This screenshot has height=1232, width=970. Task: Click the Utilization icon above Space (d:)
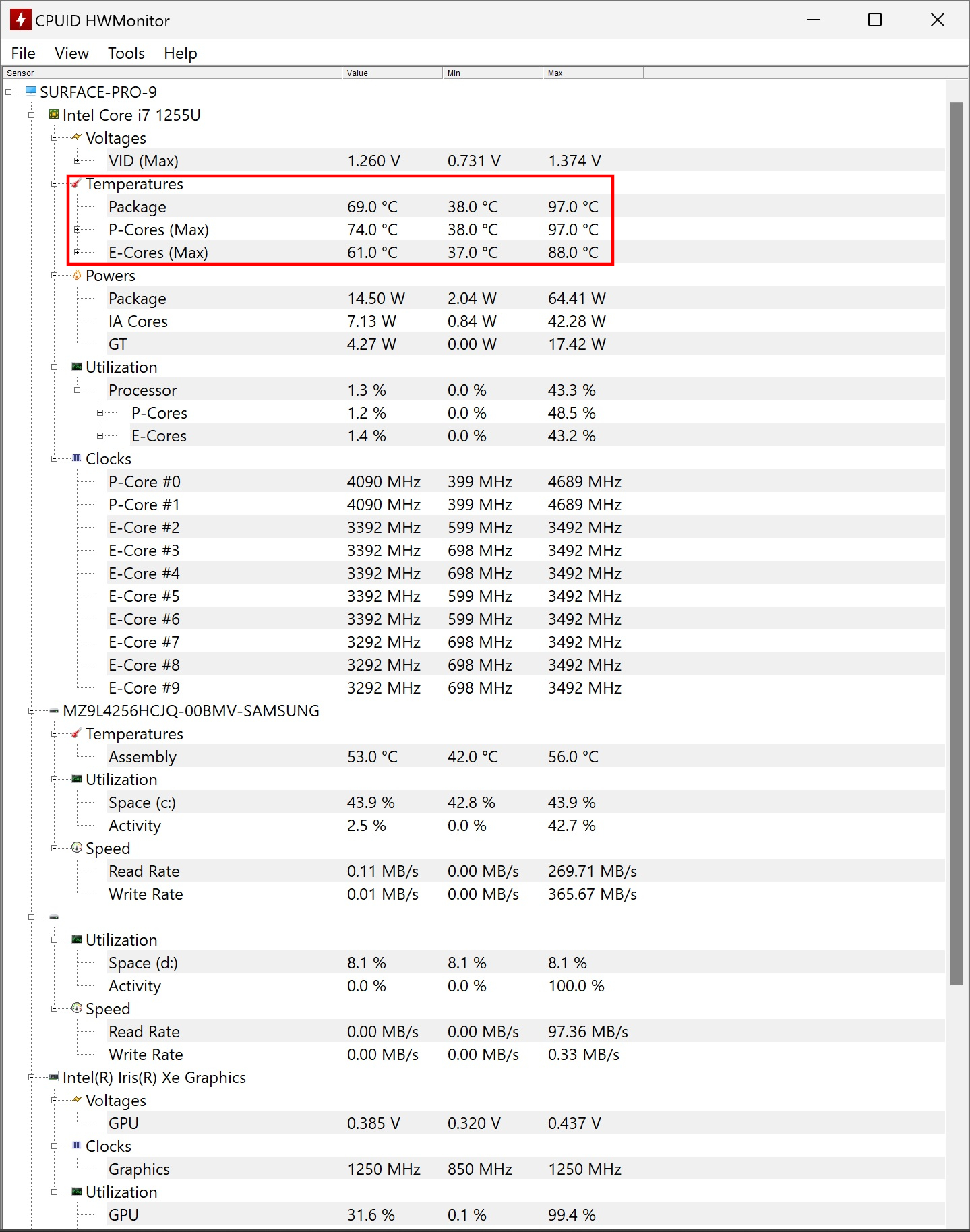pyautogui.click(x=77, y=939)
